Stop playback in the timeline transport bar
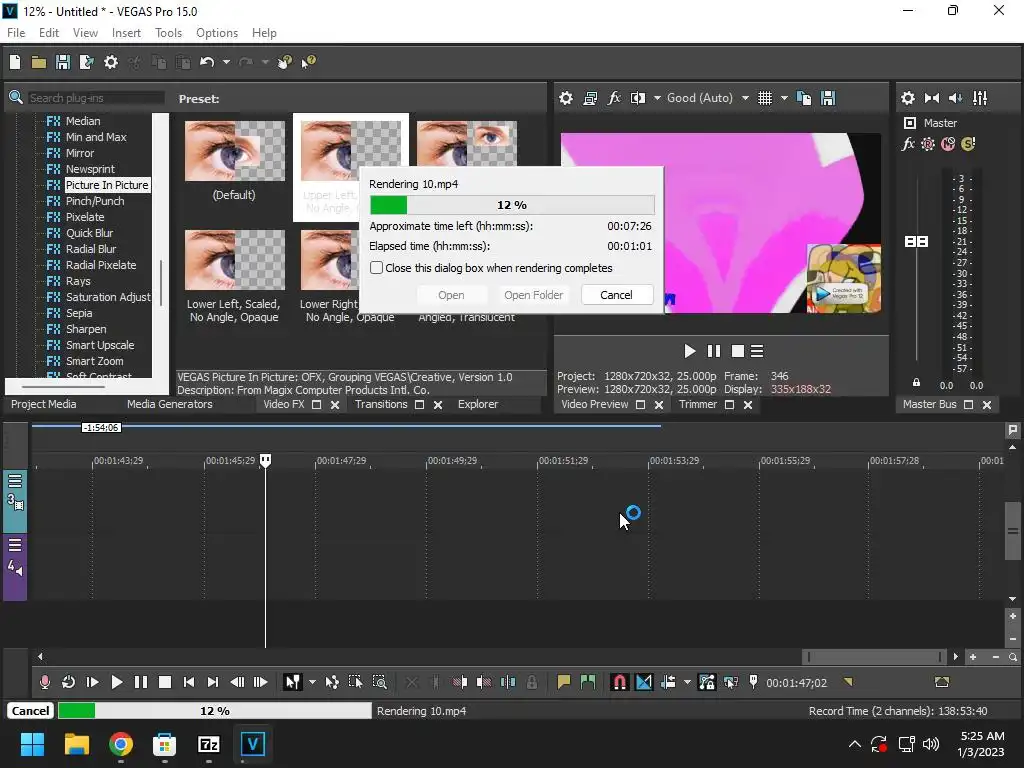The image size is (1024, 768). (x=165, y=682)
